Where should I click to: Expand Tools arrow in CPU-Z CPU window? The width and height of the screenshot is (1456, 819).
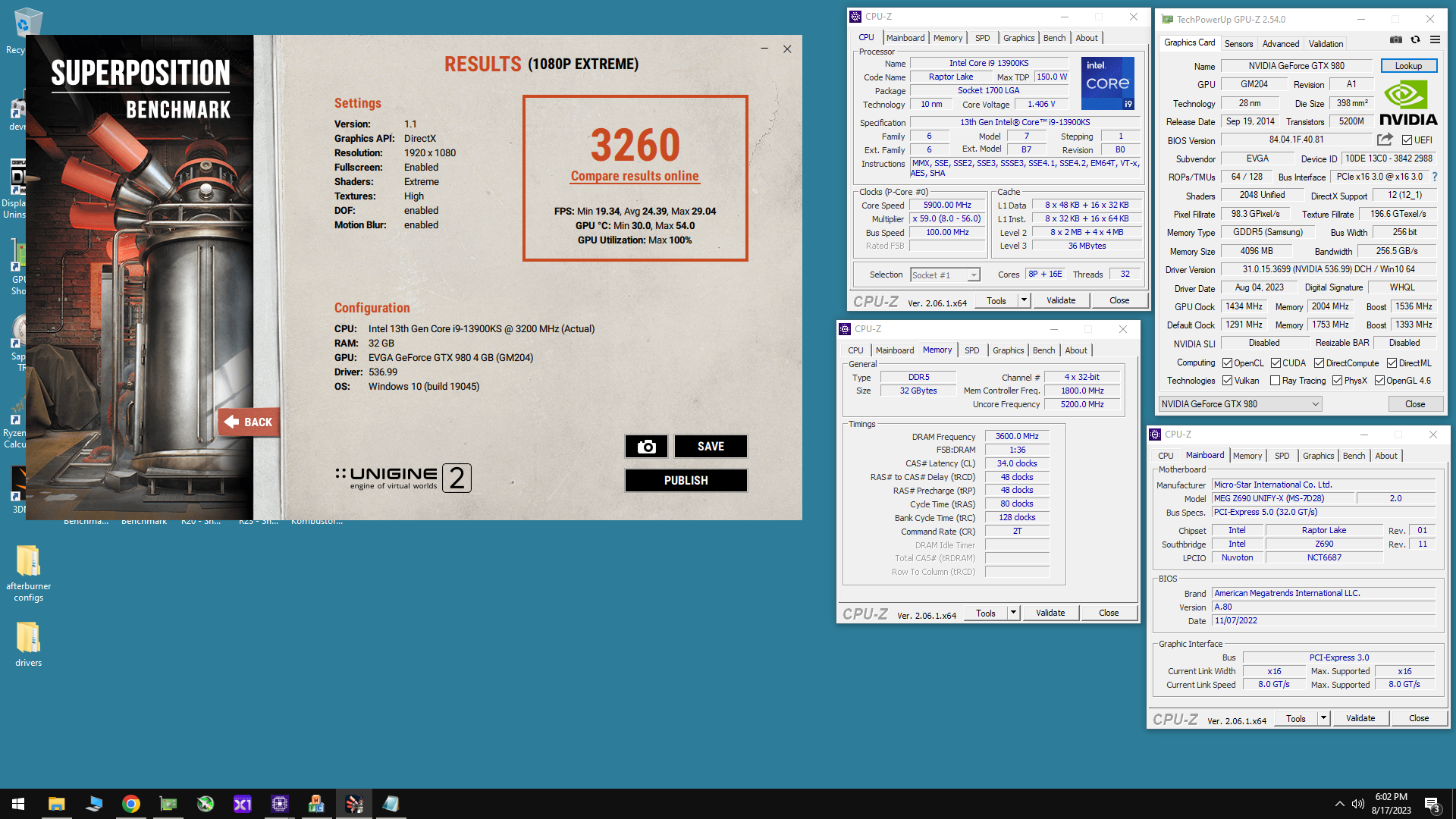pyautogui.click(x=1023, y=300)
